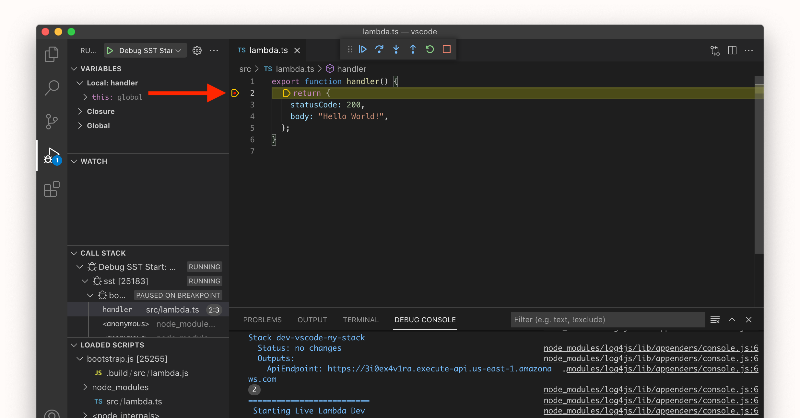Close the bottom panel
Viewport: 800px width, 418px height.
tap(748, 319)
